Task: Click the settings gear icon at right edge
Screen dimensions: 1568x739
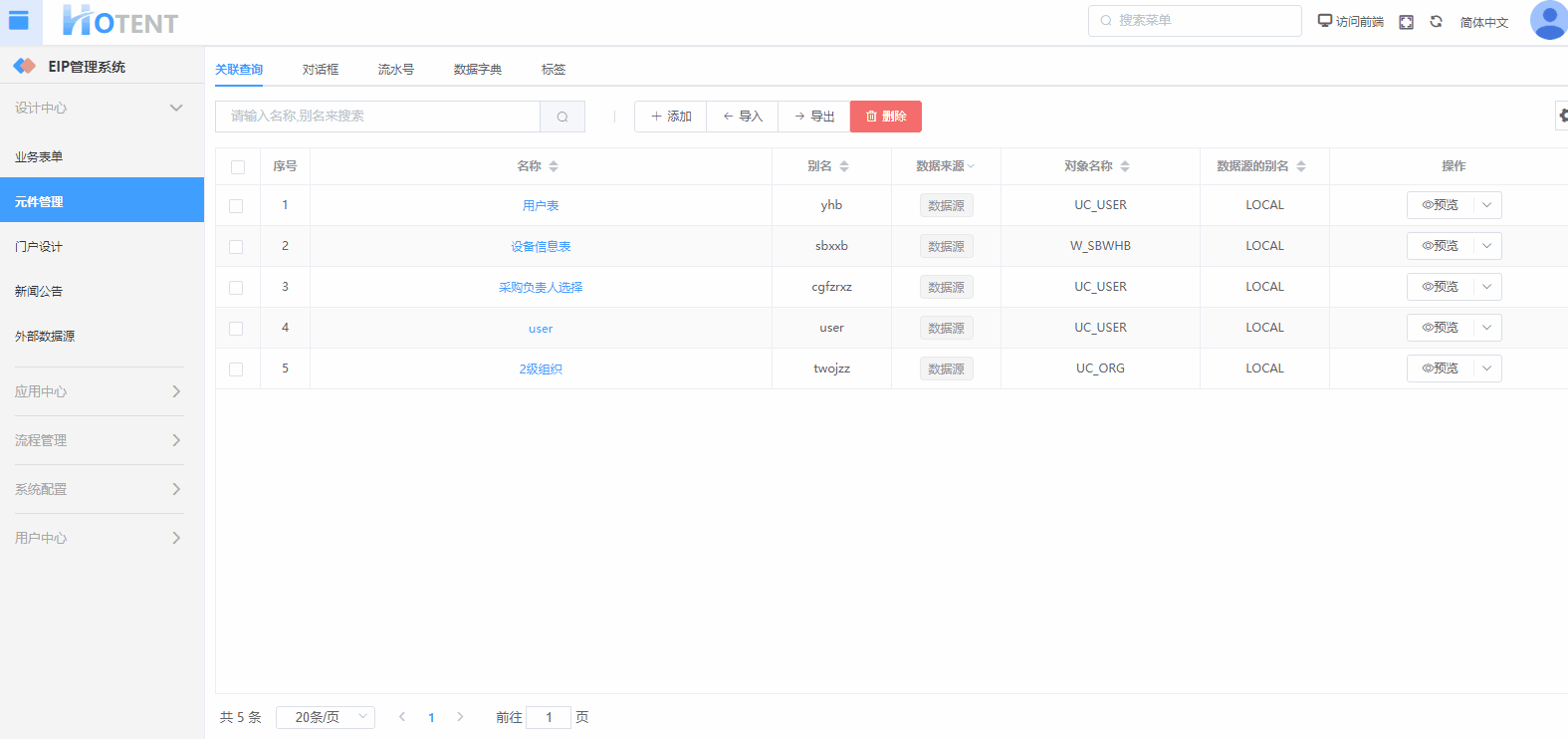Action: coord(1562,116)
